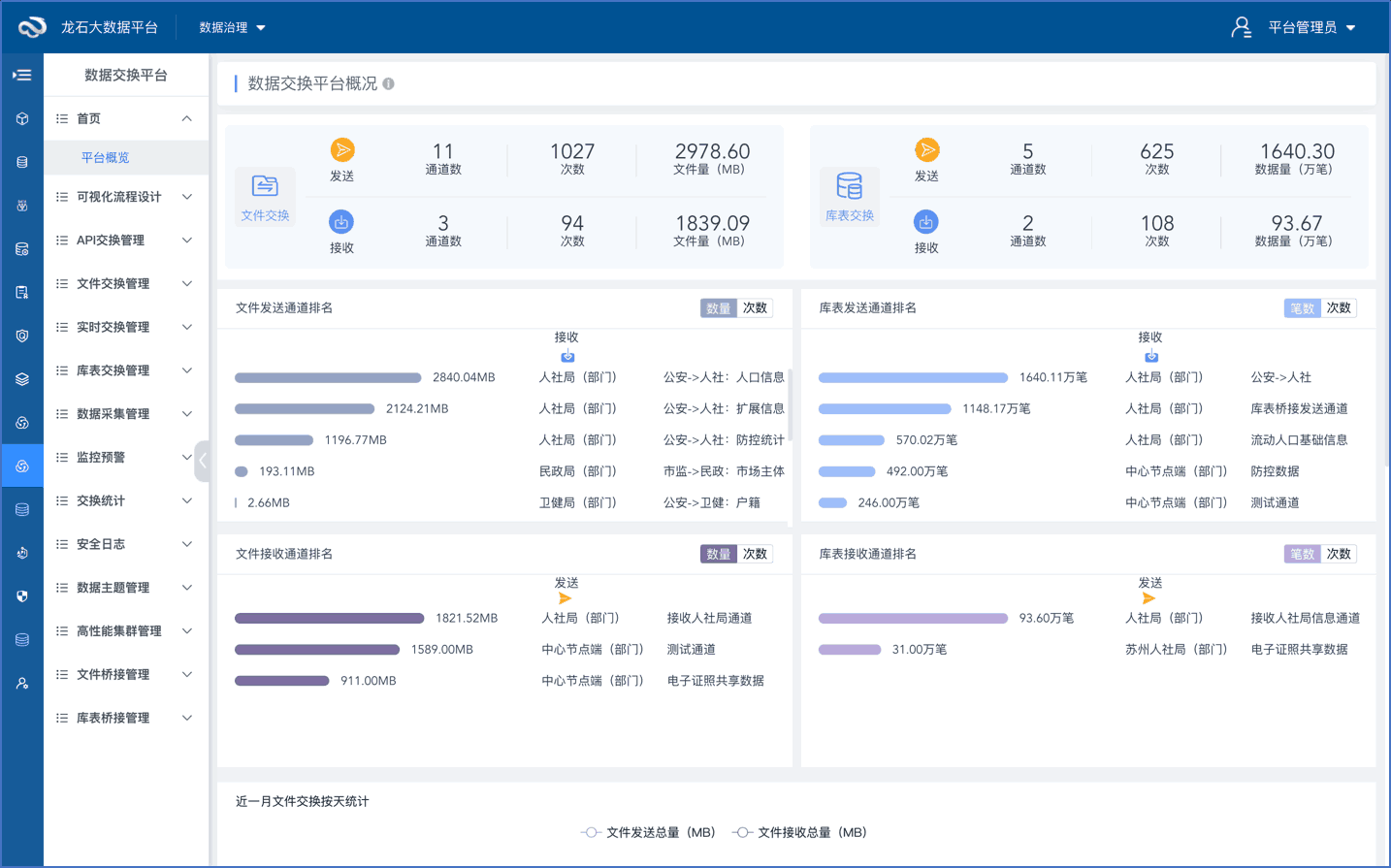Click the list icon beside 库表桥接管理
This screenshot has height=868, width=1391.
click(x=62, y=718)
